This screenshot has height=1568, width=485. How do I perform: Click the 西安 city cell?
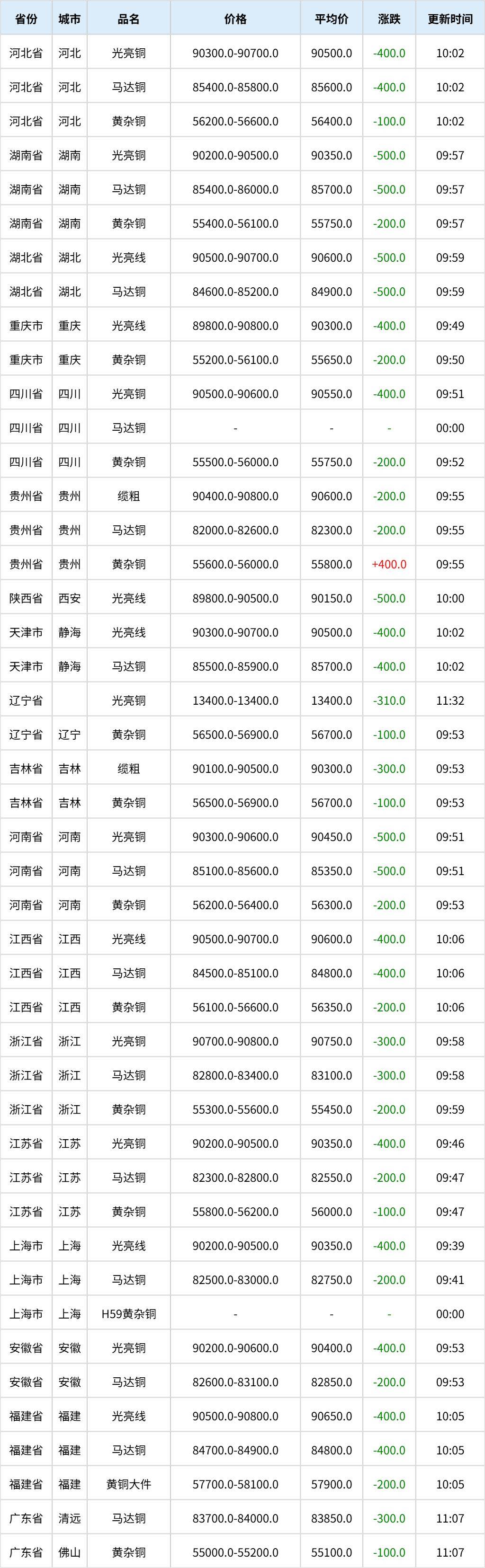(x=70, y=598)
